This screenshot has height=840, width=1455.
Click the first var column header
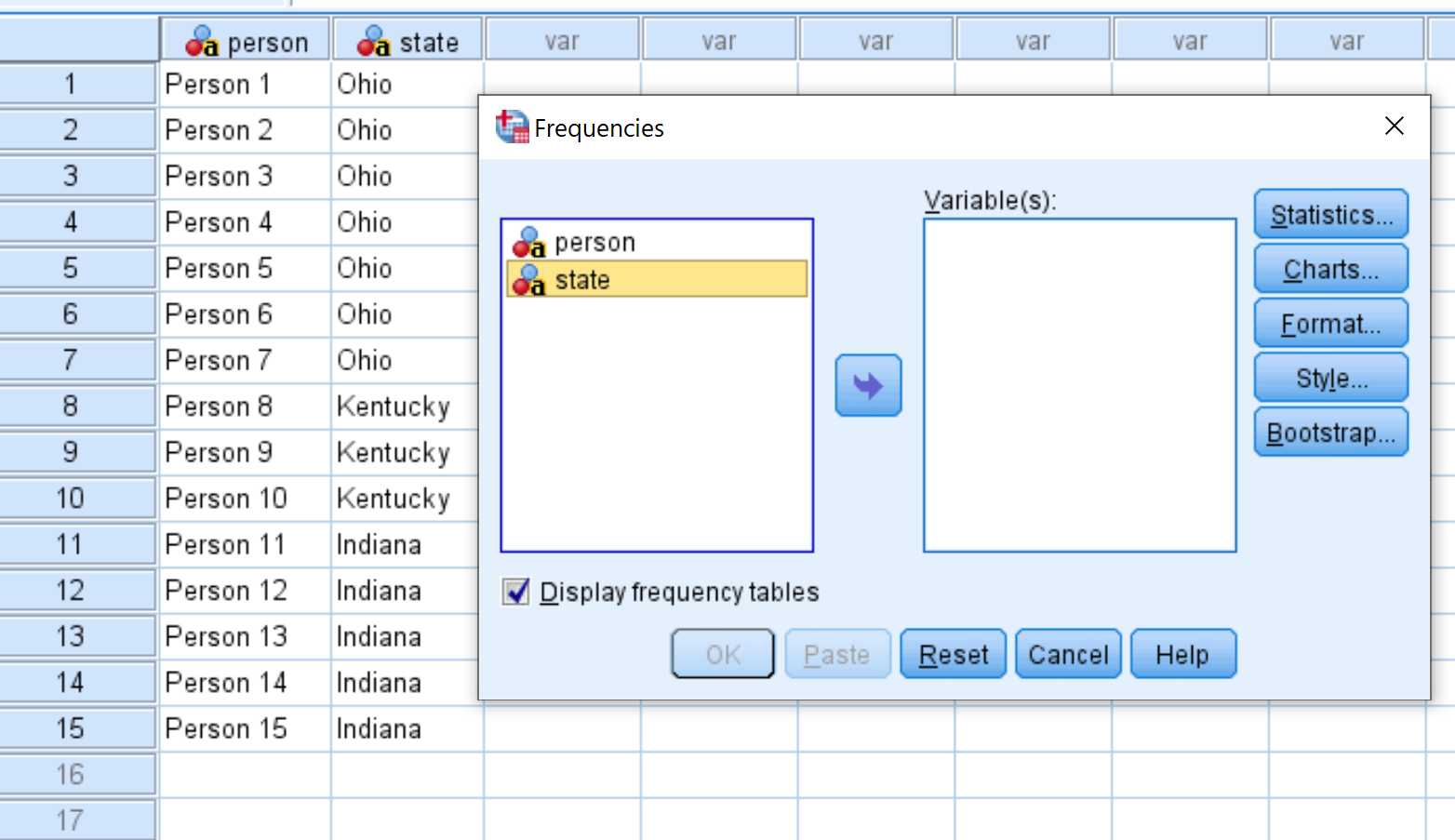(562, 41)
